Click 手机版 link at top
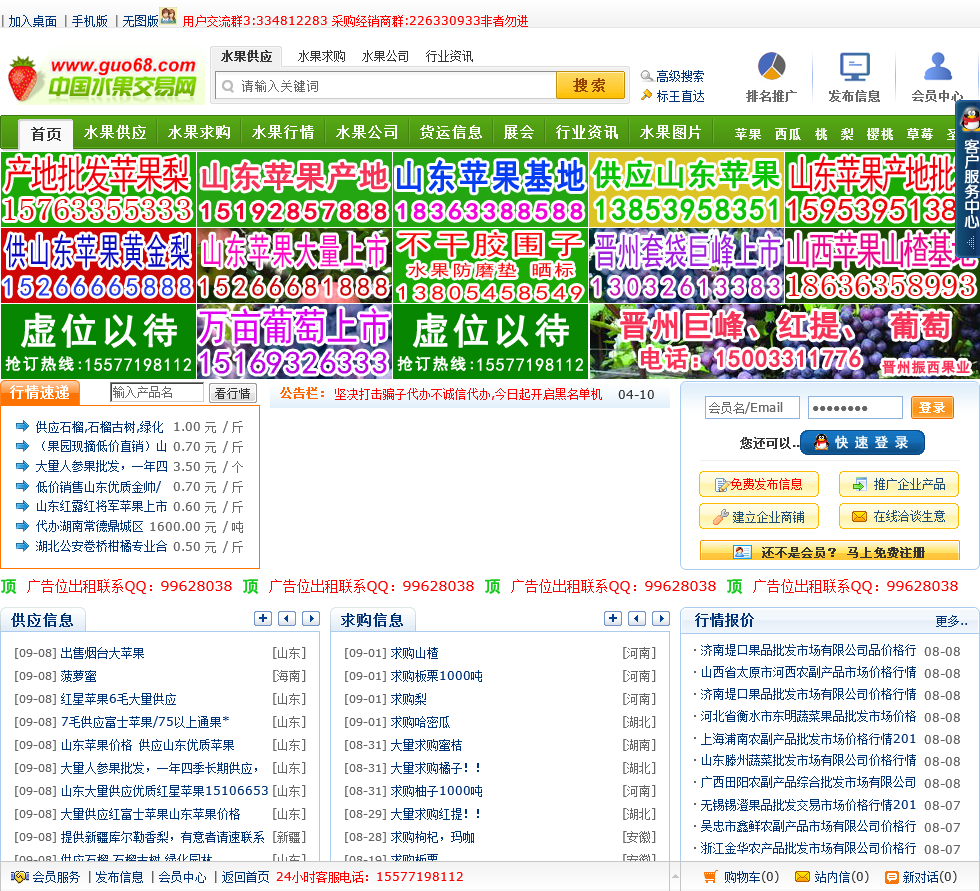 coord(89,21)
